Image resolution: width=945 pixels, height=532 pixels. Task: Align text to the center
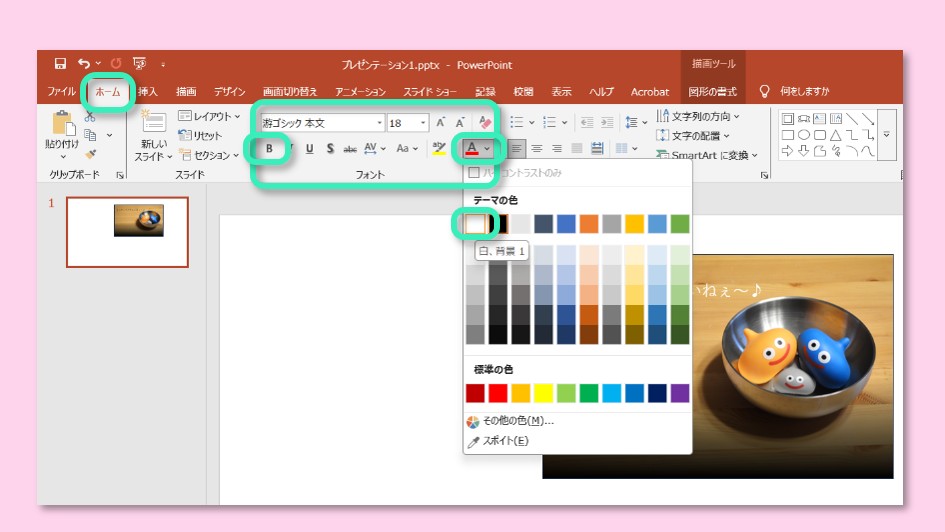coord(536,148)
